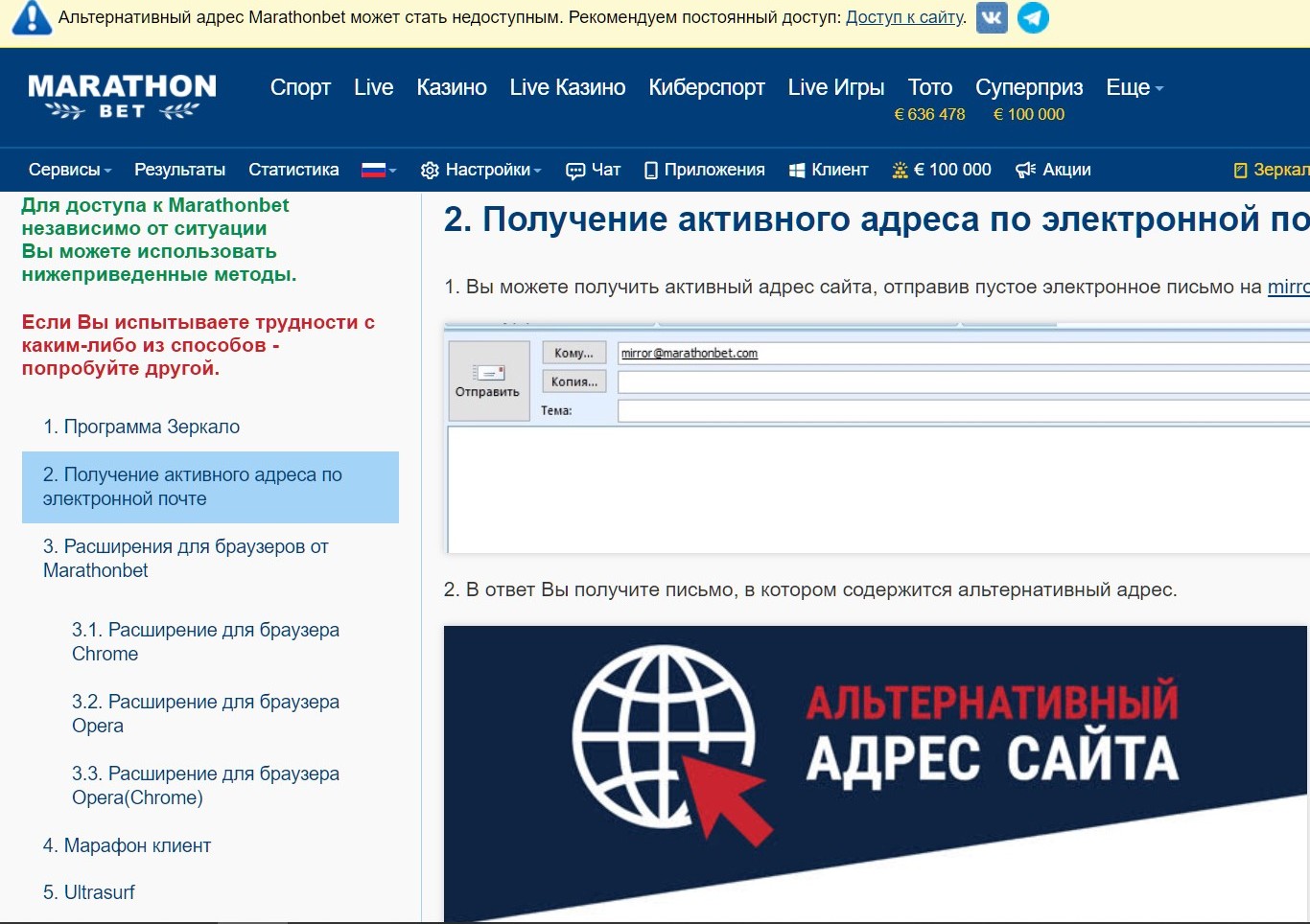Open 3.2. Расширение для браузера Opera
Screen dimensions: 1310x924
205,713
